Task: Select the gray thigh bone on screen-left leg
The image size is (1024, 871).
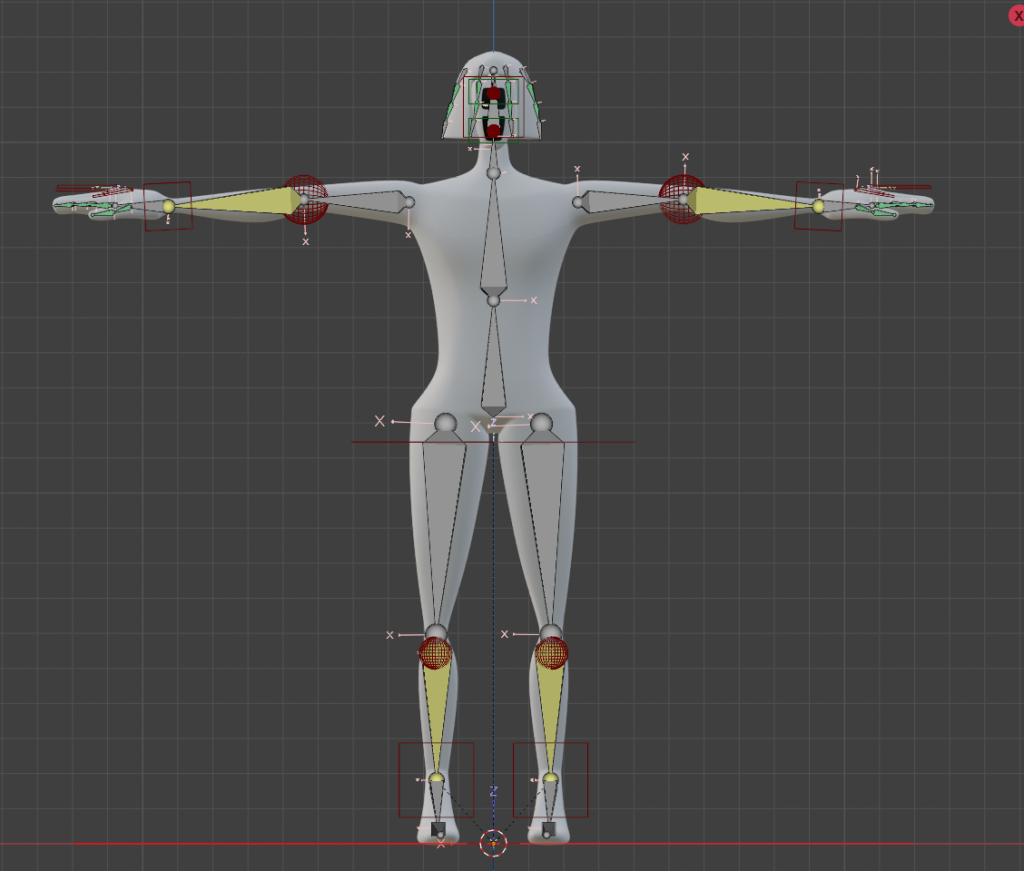Action: coord(442,529)
